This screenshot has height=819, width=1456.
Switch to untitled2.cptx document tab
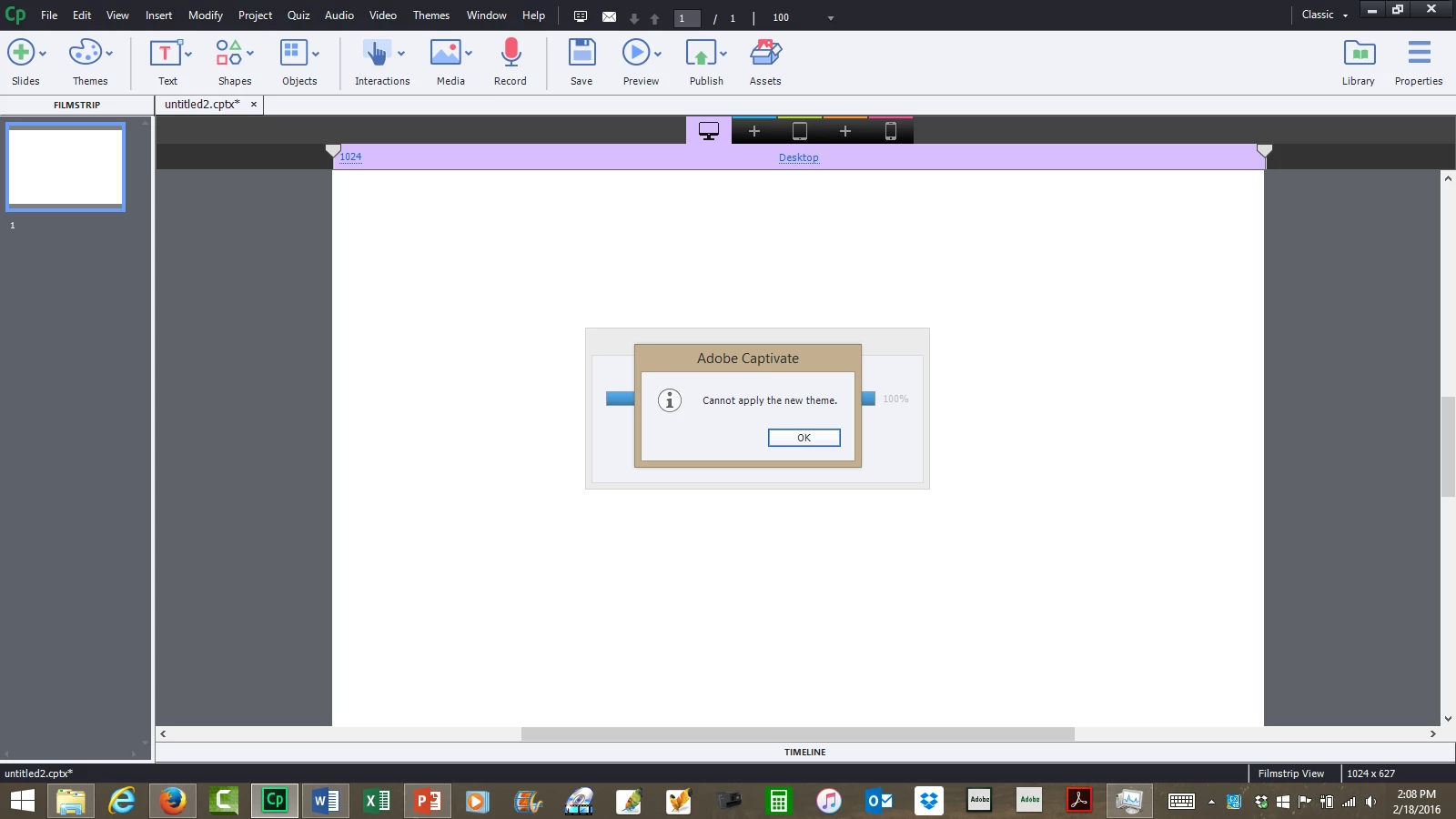click(x=202, y=105)
